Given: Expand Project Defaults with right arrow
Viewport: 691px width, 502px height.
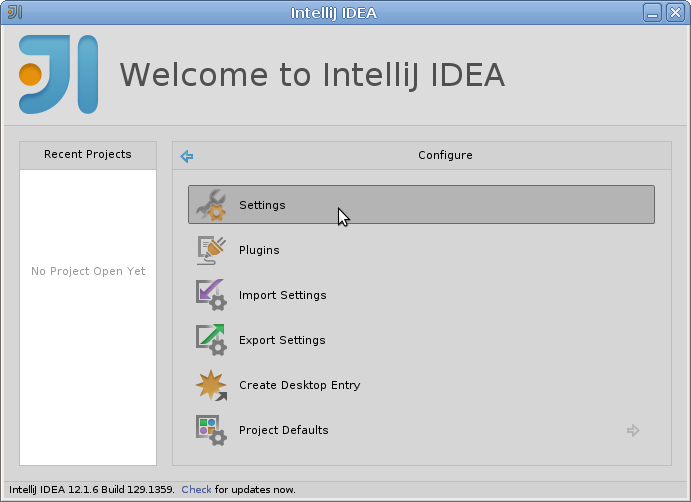Looking at the screenshot, I should click(633, 430).
